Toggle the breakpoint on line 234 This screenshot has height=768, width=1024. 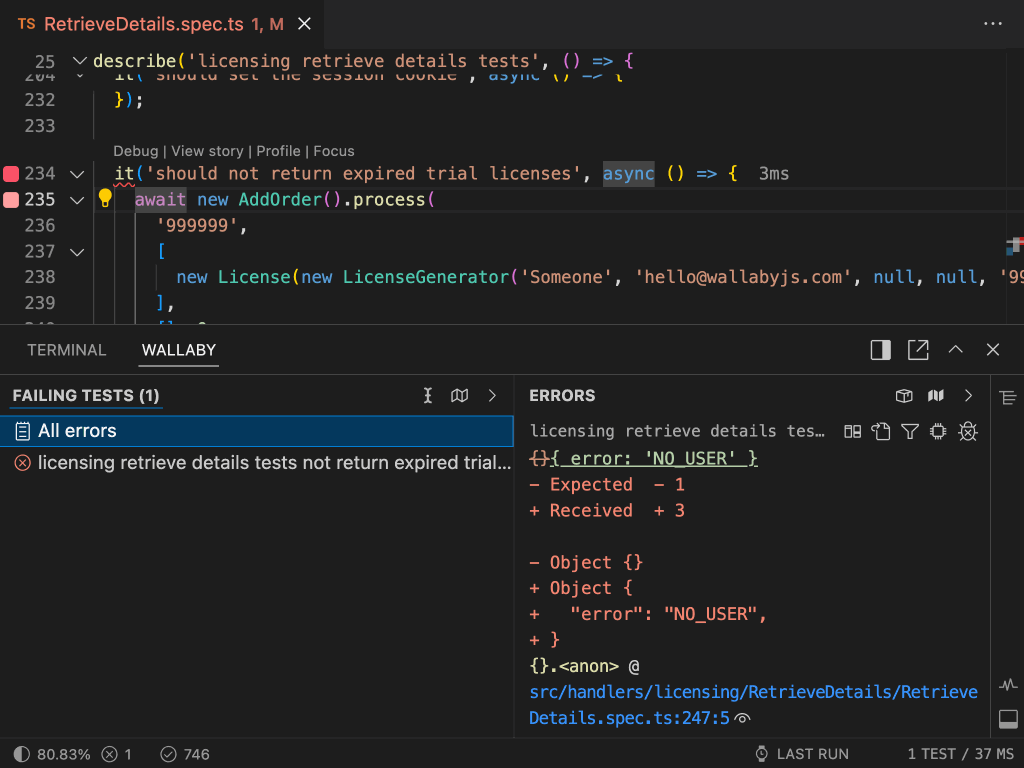click(11, 174)
